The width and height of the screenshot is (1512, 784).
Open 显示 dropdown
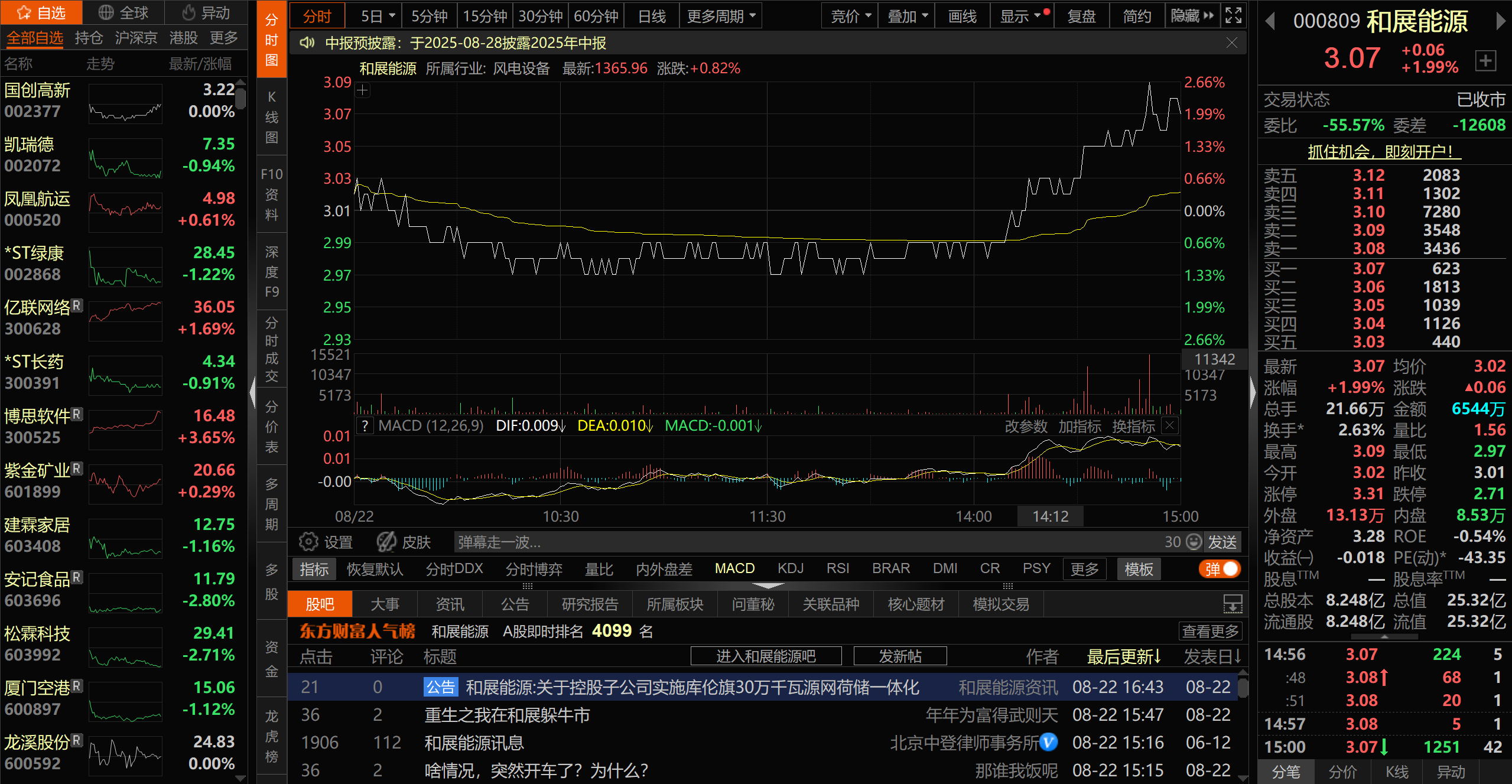point(1021,16)
